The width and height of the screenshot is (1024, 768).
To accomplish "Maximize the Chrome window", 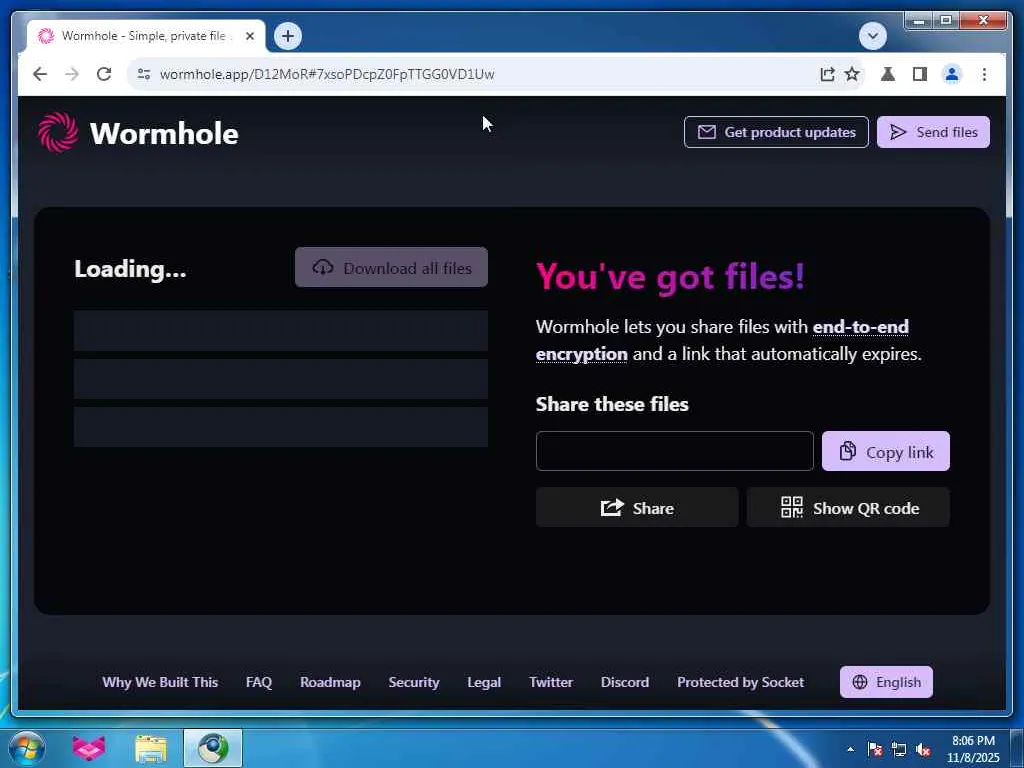I will [946, 21].
